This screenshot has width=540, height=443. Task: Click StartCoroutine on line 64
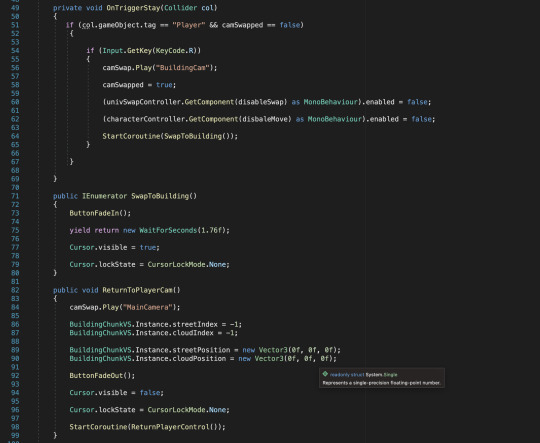131,136
